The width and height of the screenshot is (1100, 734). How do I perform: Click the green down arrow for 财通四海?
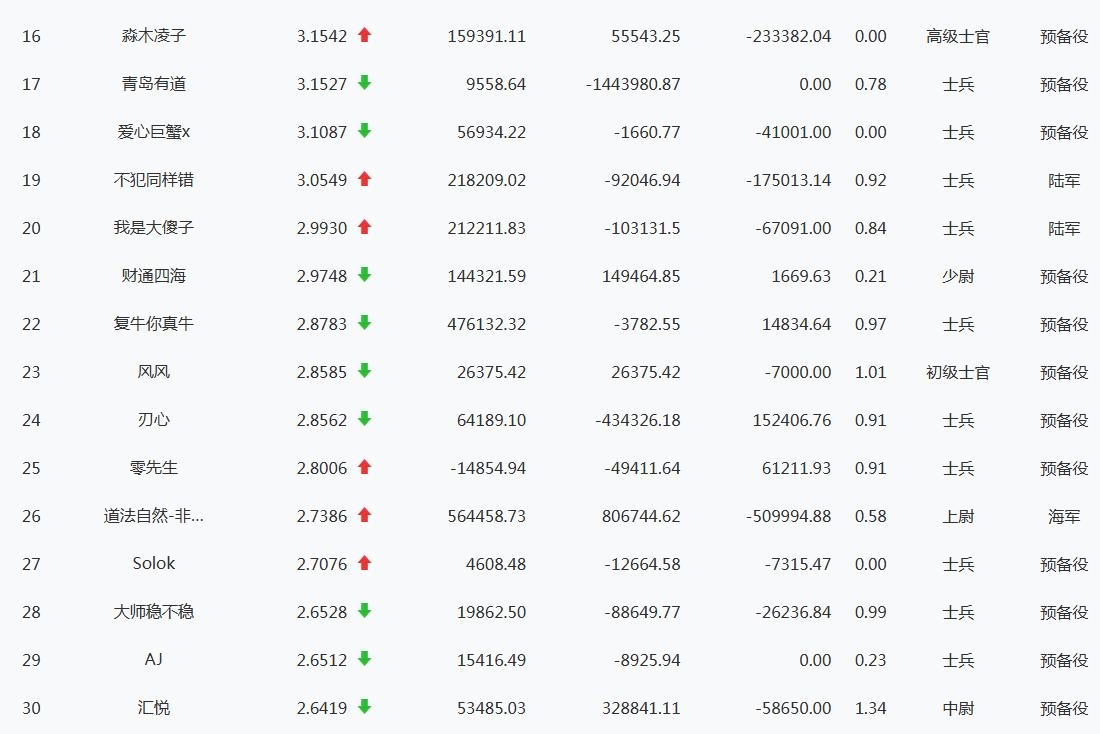365,275
